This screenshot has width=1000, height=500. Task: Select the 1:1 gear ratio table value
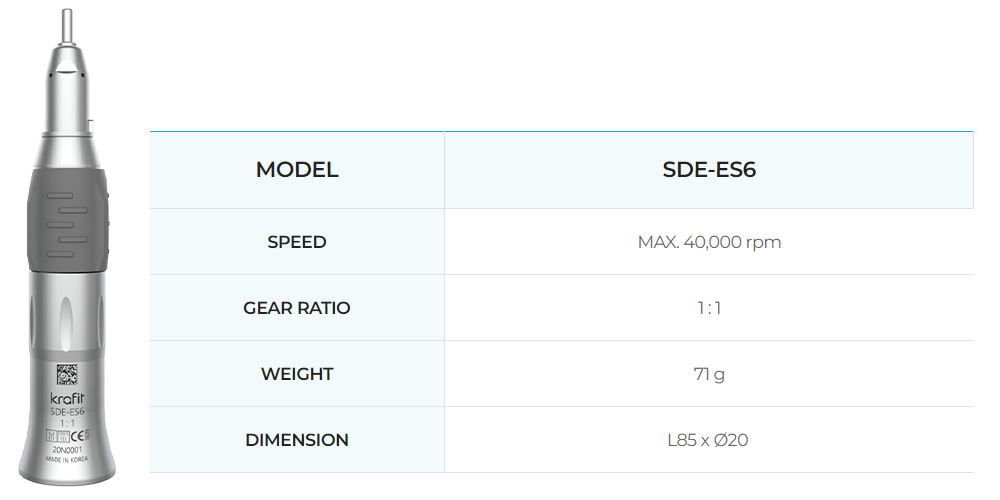[x=709, y=308]
